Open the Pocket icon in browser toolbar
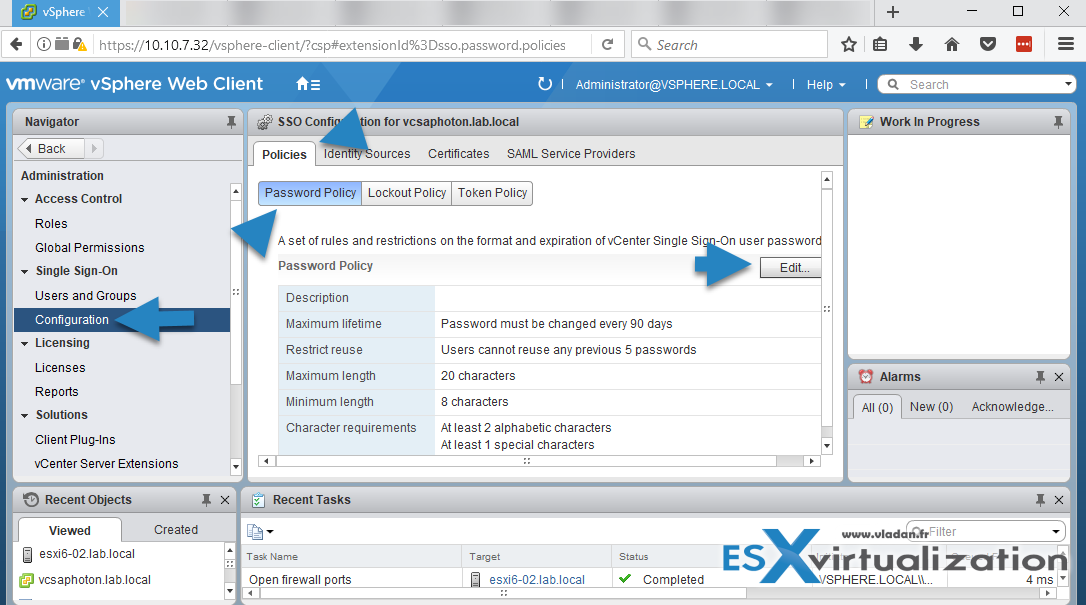This screenshot has height=605, width=1086. (988, 45)
